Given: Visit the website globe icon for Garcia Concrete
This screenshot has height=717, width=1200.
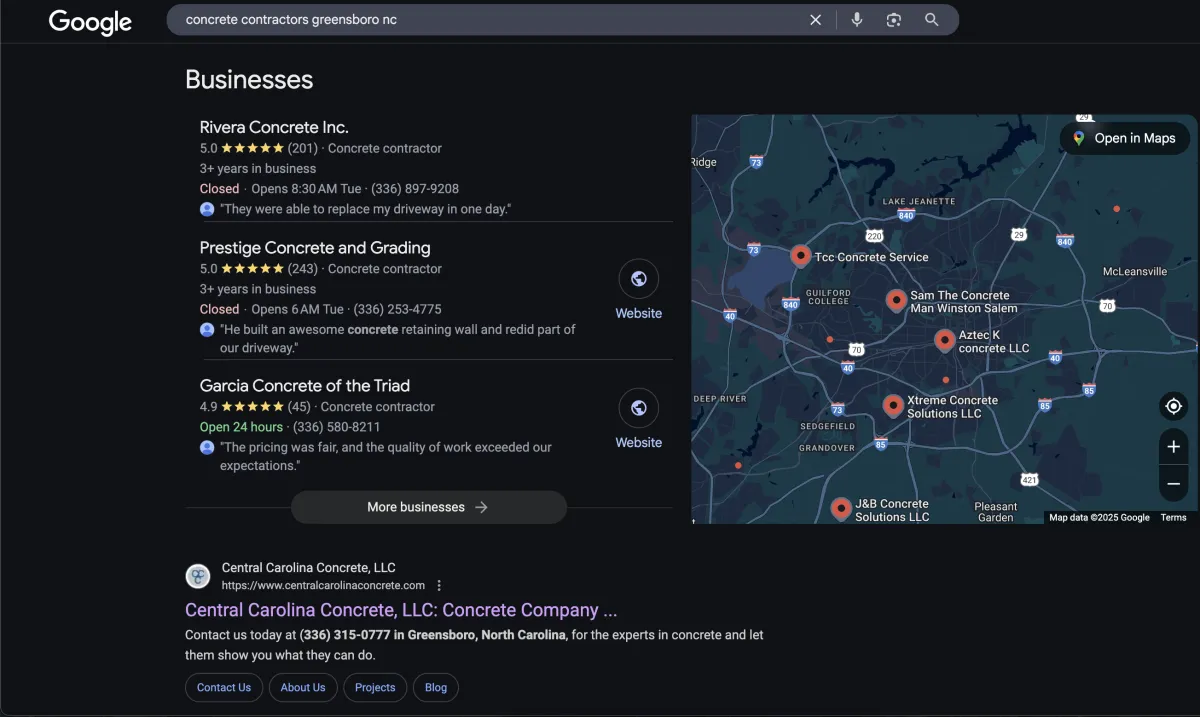Looking at the screenshot, I should point(639,408).
